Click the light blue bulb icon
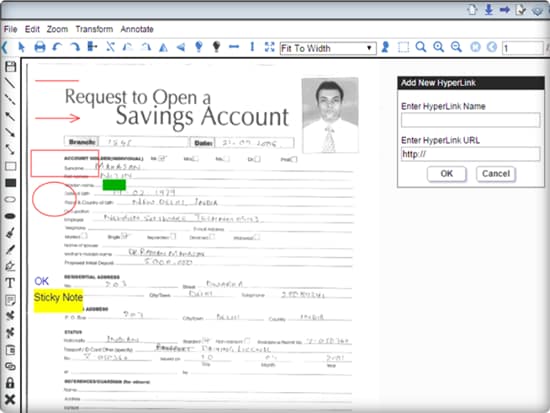This screenshot has width=550, height=413. point(199,47)
